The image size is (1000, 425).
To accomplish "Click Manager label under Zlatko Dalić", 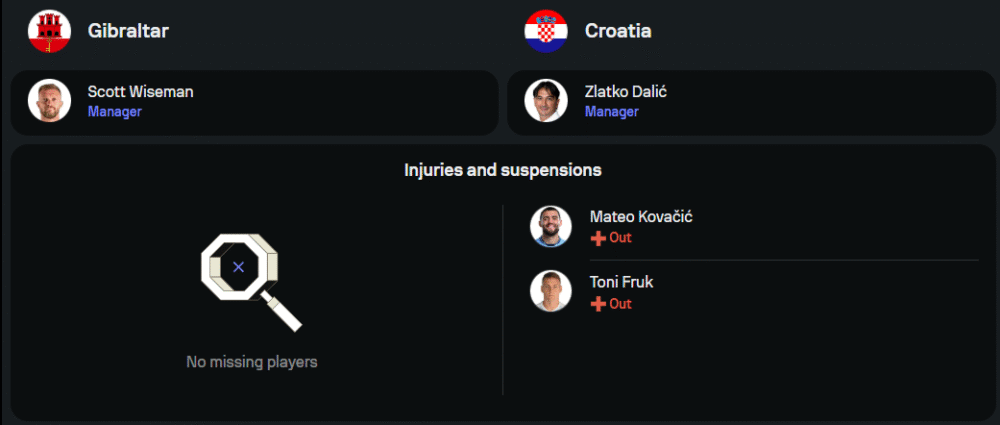I will coord(611,112).
